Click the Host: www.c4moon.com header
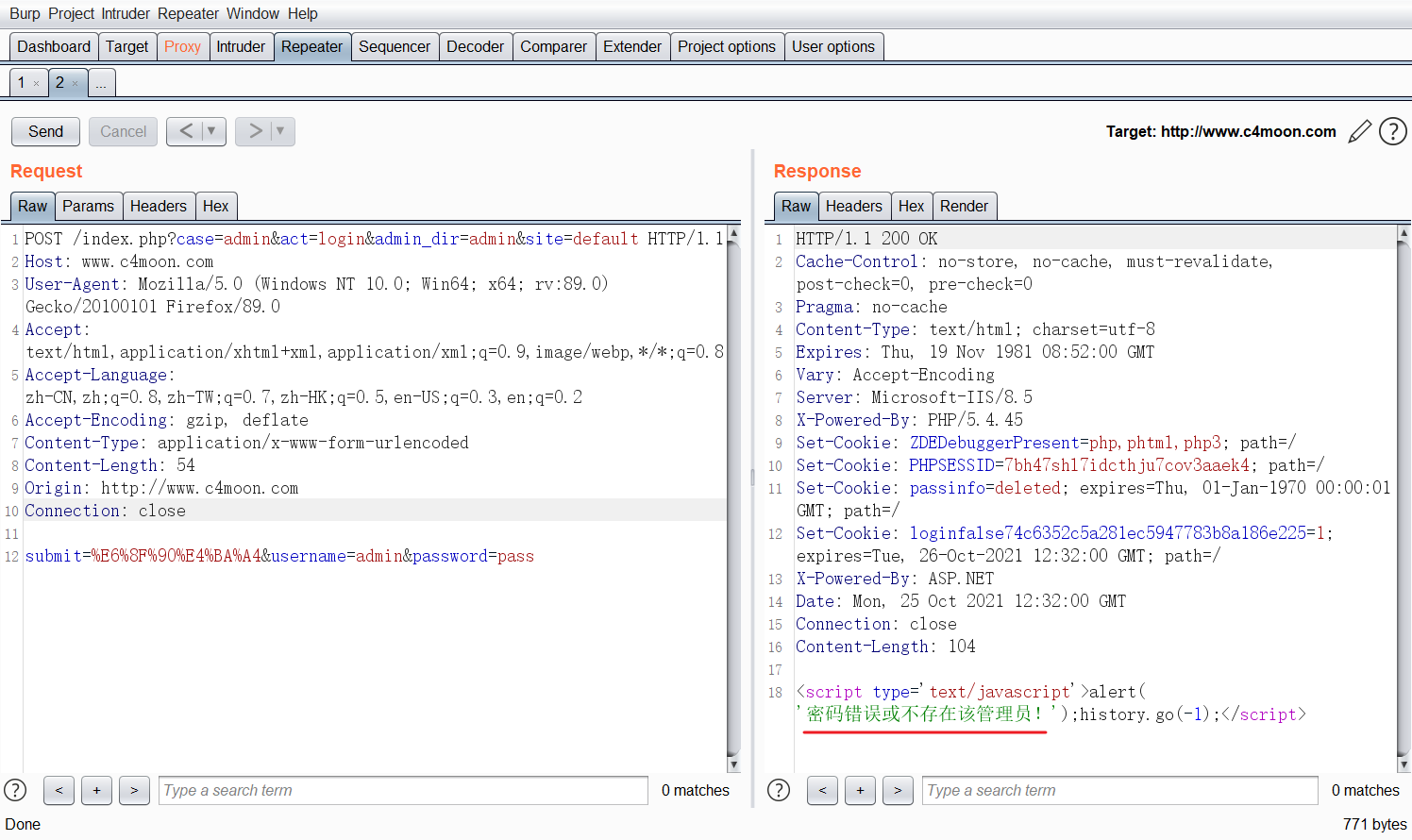The height and width of the screenshot is (840, 1412). click(x=119, y=261)
